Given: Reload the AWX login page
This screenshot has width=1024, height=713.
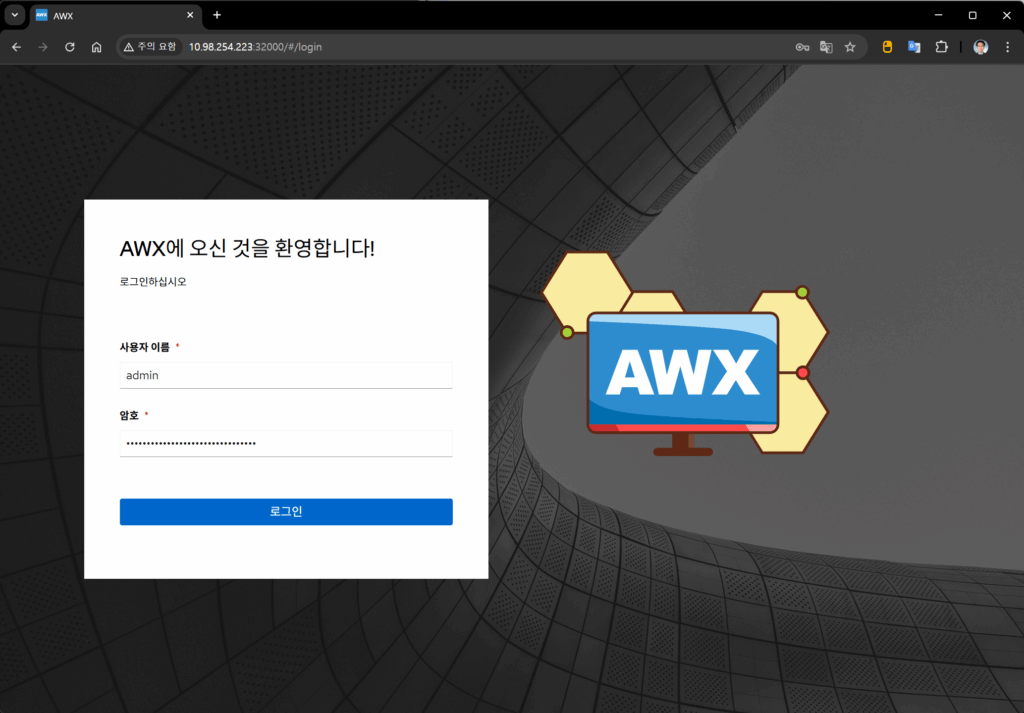Looking at the screenshot, I should [x=70, y=47].
